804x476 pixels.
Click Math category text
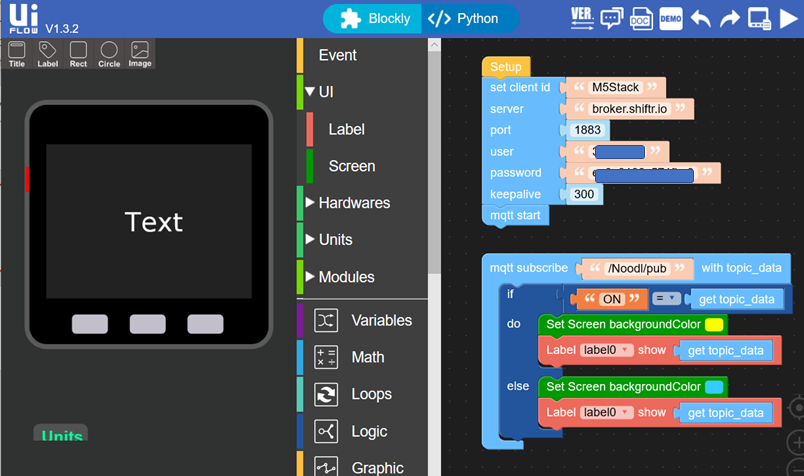tap(368, 358)
